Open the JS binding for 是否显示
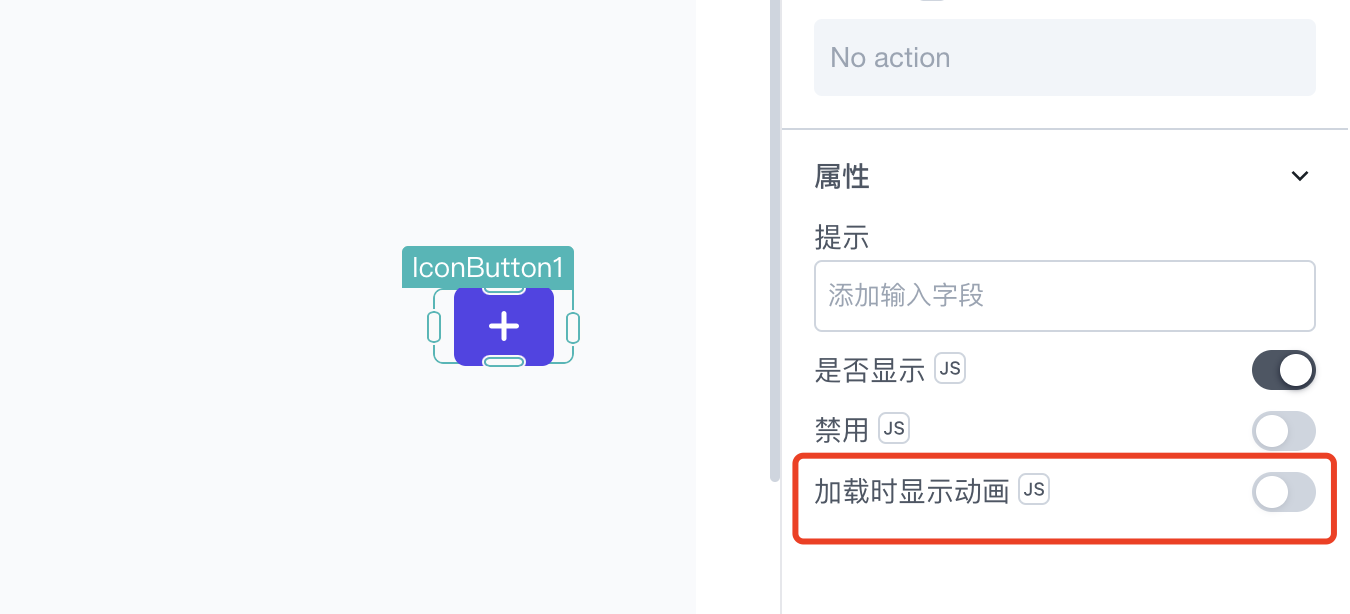 950,369
